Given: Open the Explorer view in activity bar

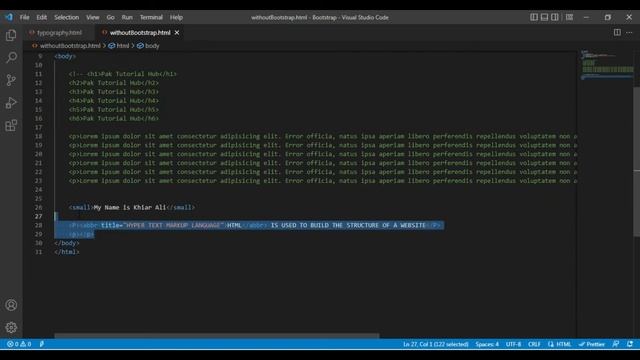Looking at the screenshot, I should (11, 35).
